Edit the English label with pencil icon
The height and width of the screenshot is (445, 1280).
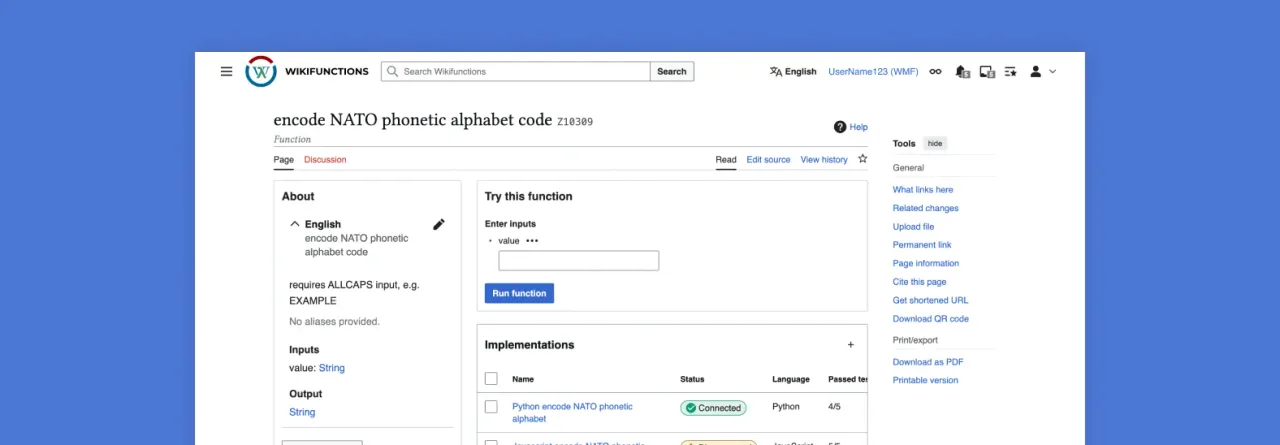pos(438,224)
